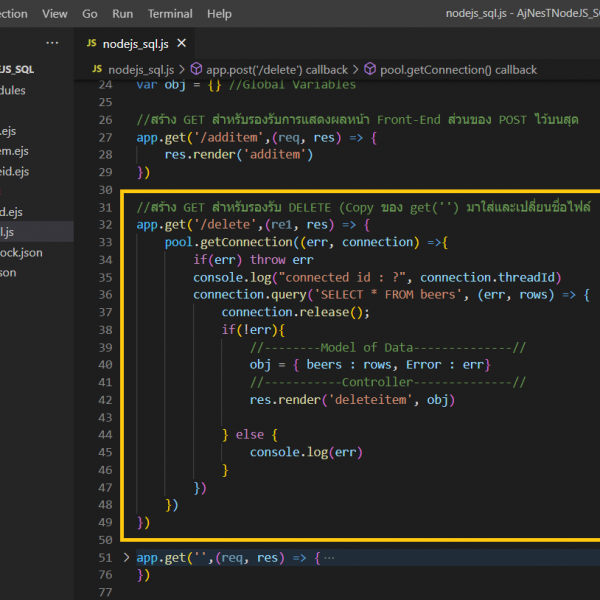Open the nodejs_sql.js breadcrumb dropdown
The height and width of the screenshot is (600, 600).
tap(140, 70)
